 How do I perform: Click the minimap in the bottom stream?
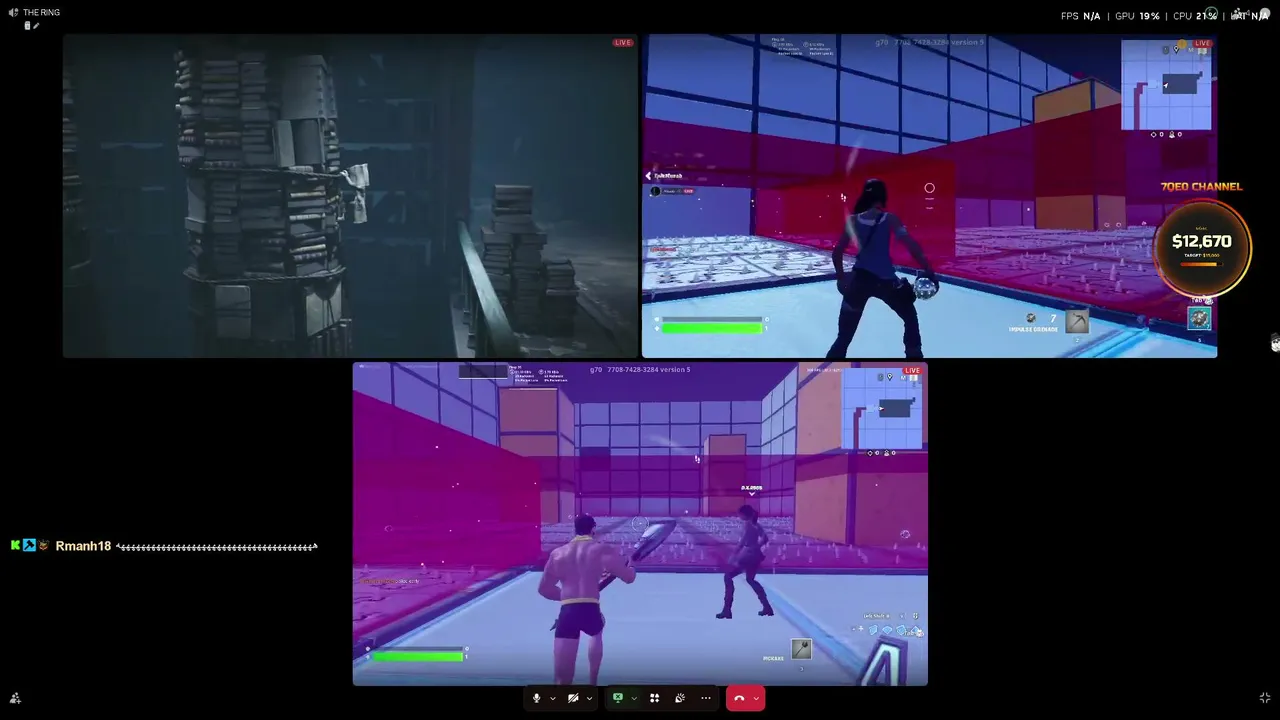pyautogui.click(x=881, y=408)
